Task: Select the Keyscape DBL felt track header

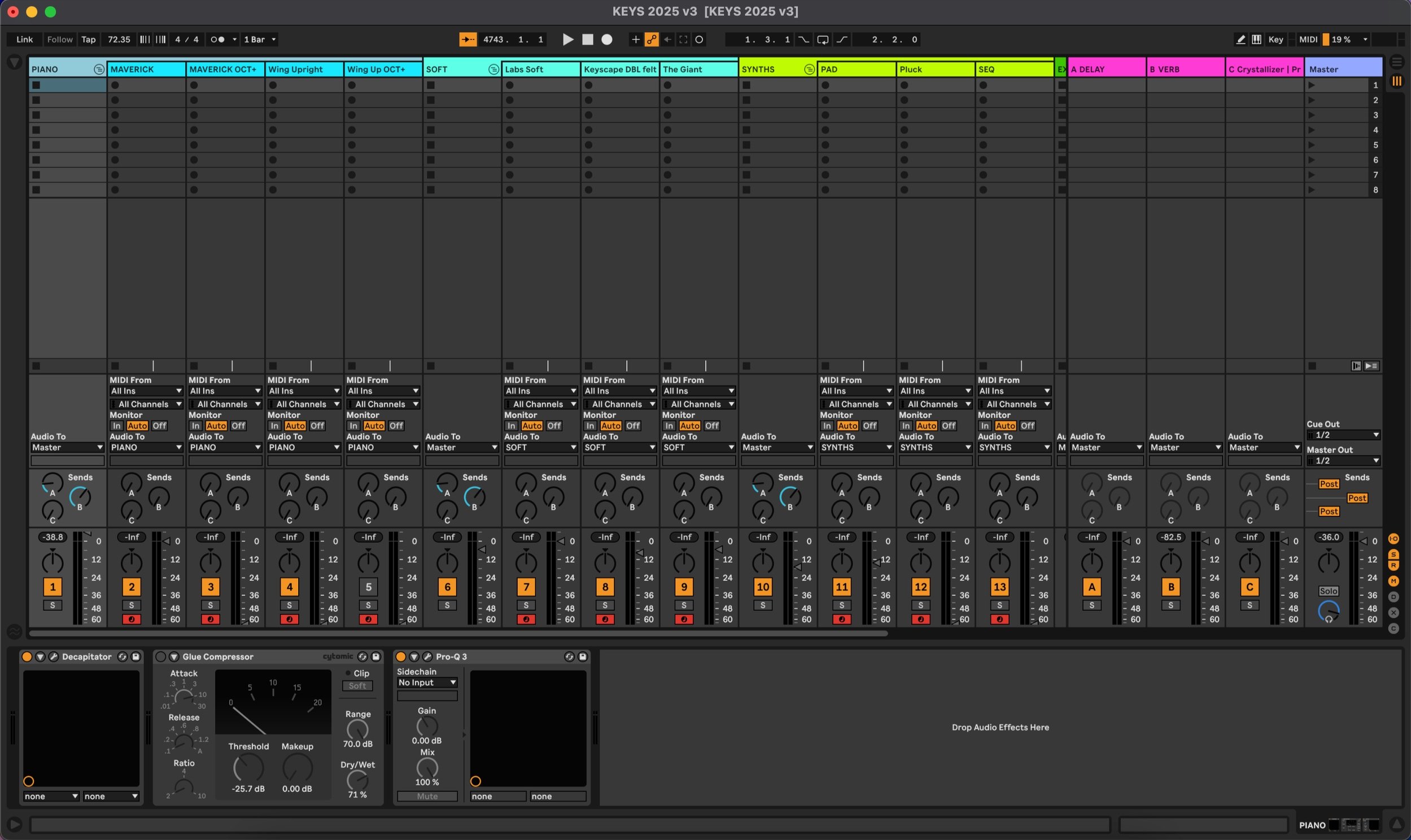Action: pos(620,69)
